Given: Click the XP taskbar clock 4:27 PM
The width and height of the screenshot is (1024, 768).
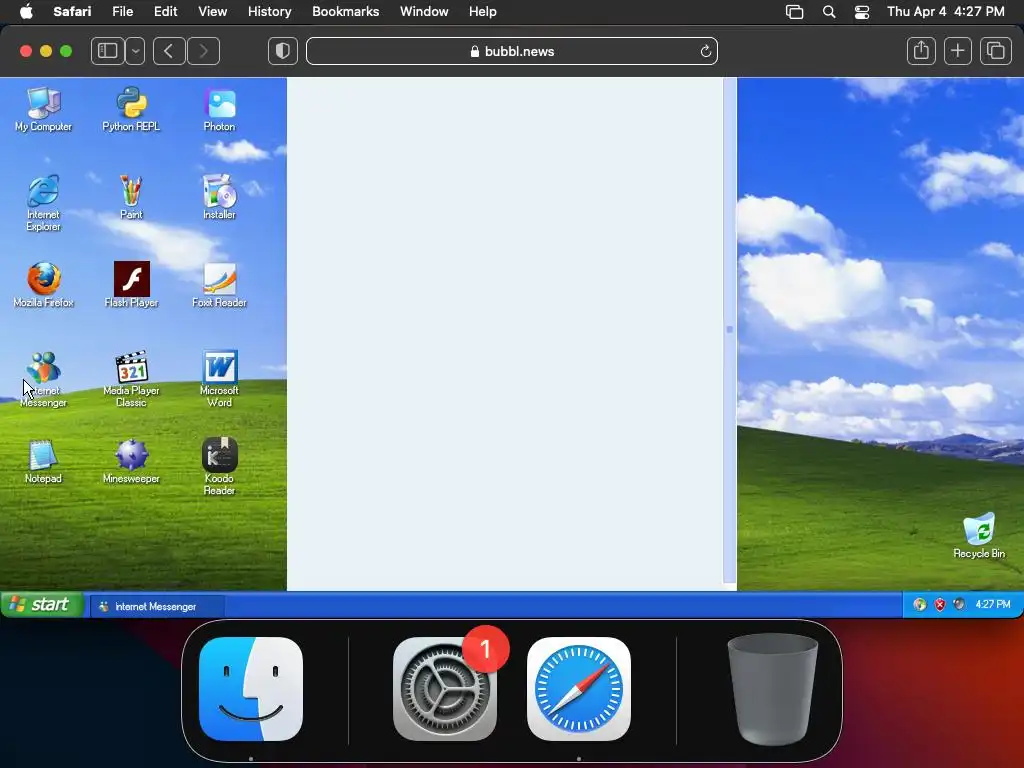Looking at the screenshot, I should [x=993, y=605].
